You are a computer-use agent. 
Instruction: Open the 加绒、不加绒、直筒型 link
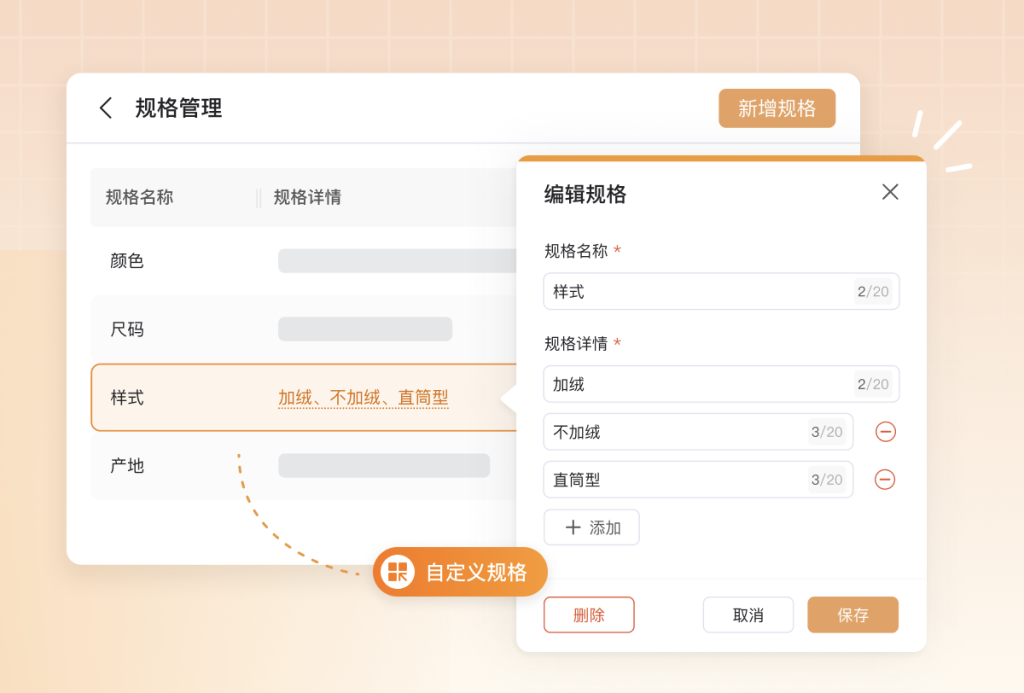363,398
